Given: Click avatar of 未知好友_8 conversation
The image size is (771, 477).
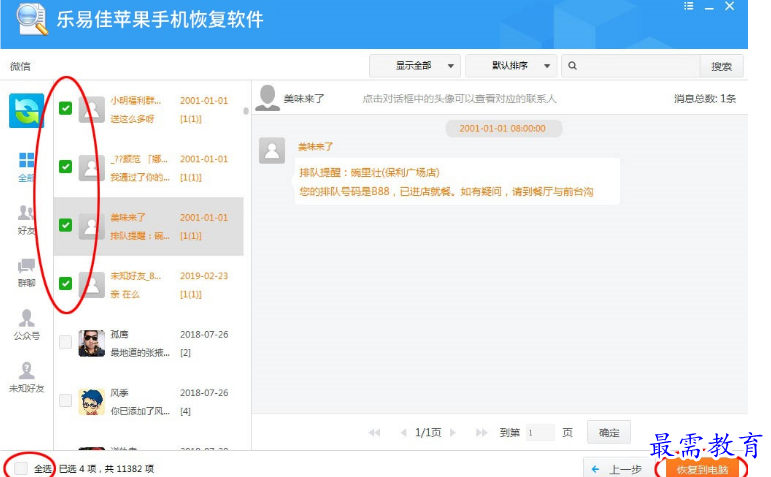Looking at the screenshot, I should click(91, 285).
